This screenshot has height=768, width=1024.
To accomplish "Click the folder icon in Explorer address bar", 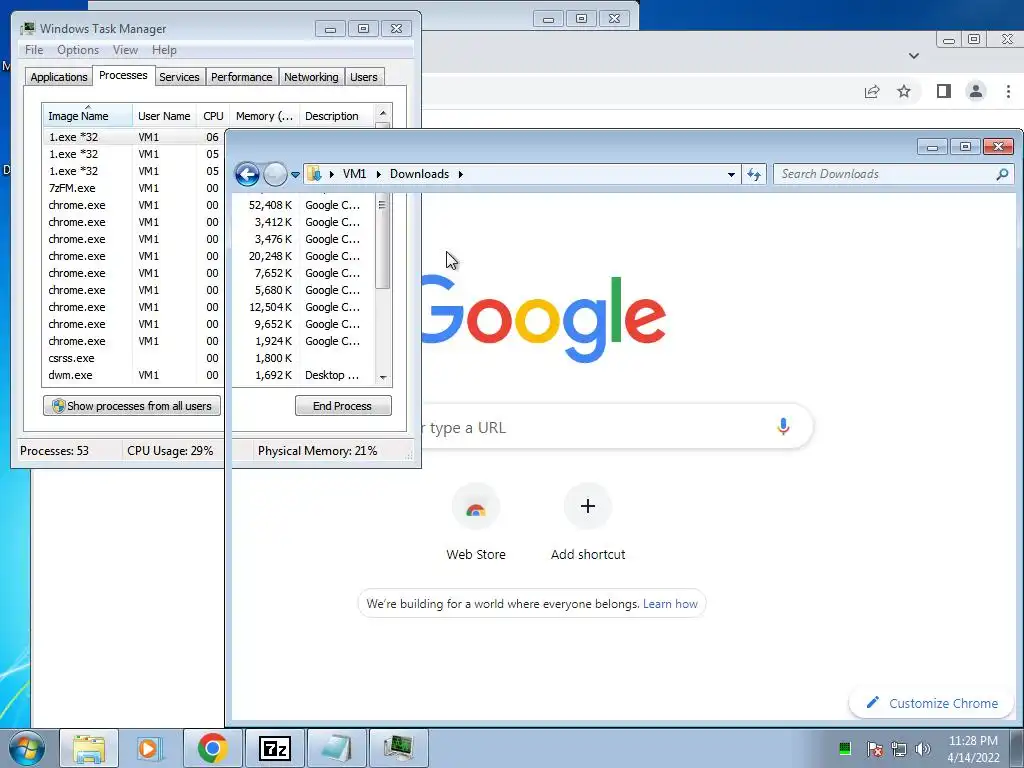I will coord(314,174).
